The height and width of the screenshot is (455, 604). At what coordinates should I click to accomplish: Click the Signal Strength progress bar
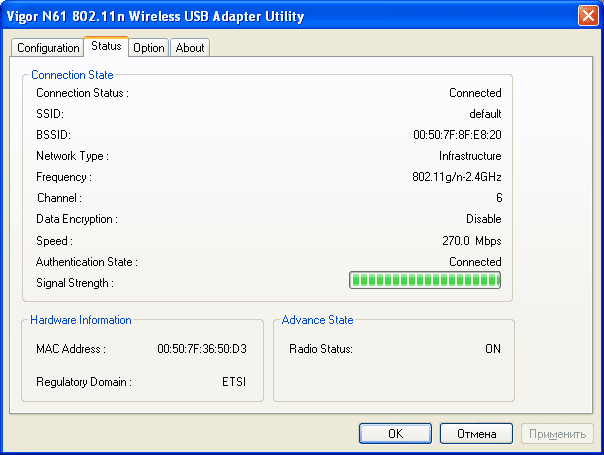[x=425, y=280]
